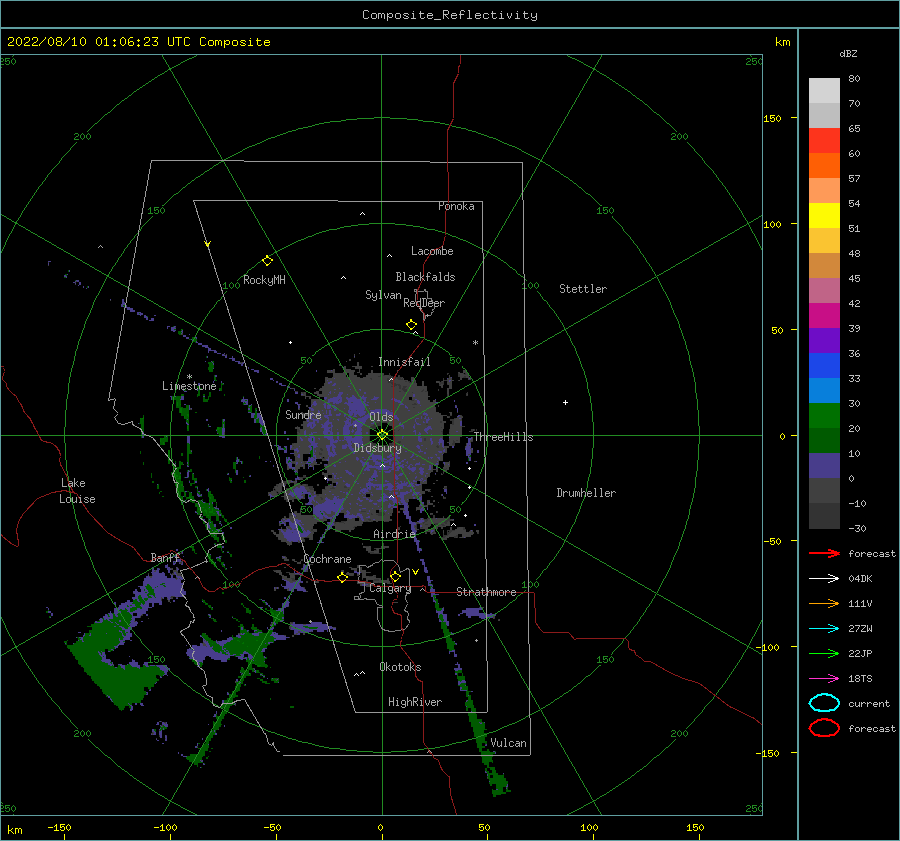Click the asterisk marker above Limestone
The image size is (900, 841).
[189, 377]
